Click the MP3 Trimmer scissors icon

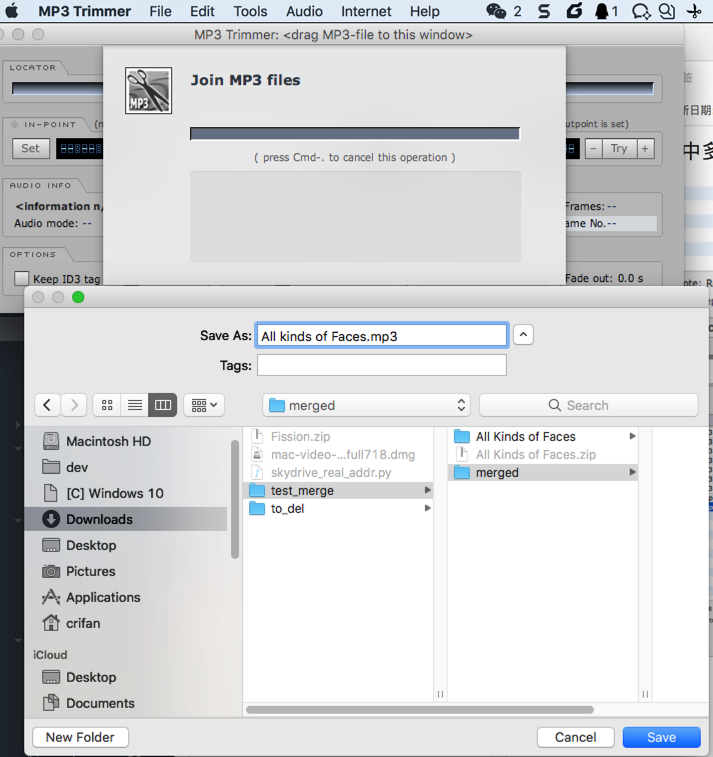pyautogui.click(x=148, y=90)
